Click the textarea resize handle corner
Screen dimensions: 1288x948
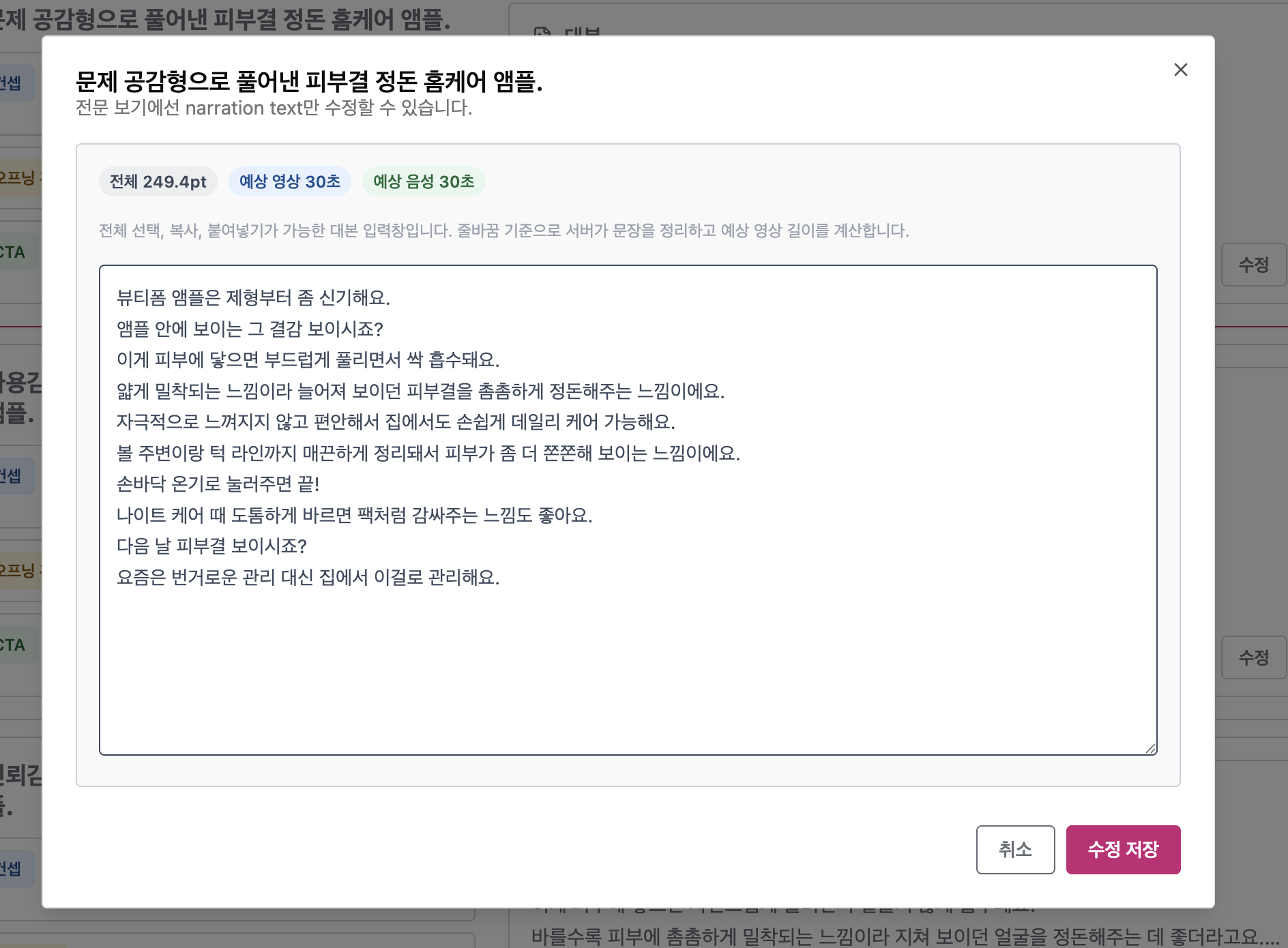1150,748
